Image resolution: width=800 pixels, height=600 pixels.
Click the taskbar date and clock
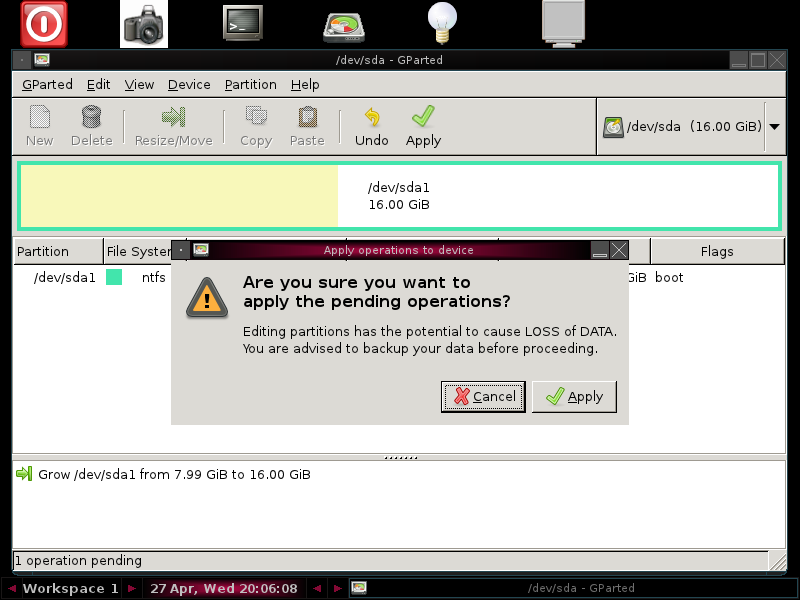coord(223,588)
